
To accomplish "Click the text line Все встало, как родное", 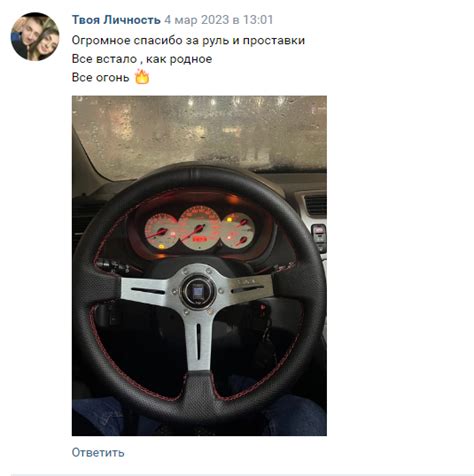I will coord(142,59).
